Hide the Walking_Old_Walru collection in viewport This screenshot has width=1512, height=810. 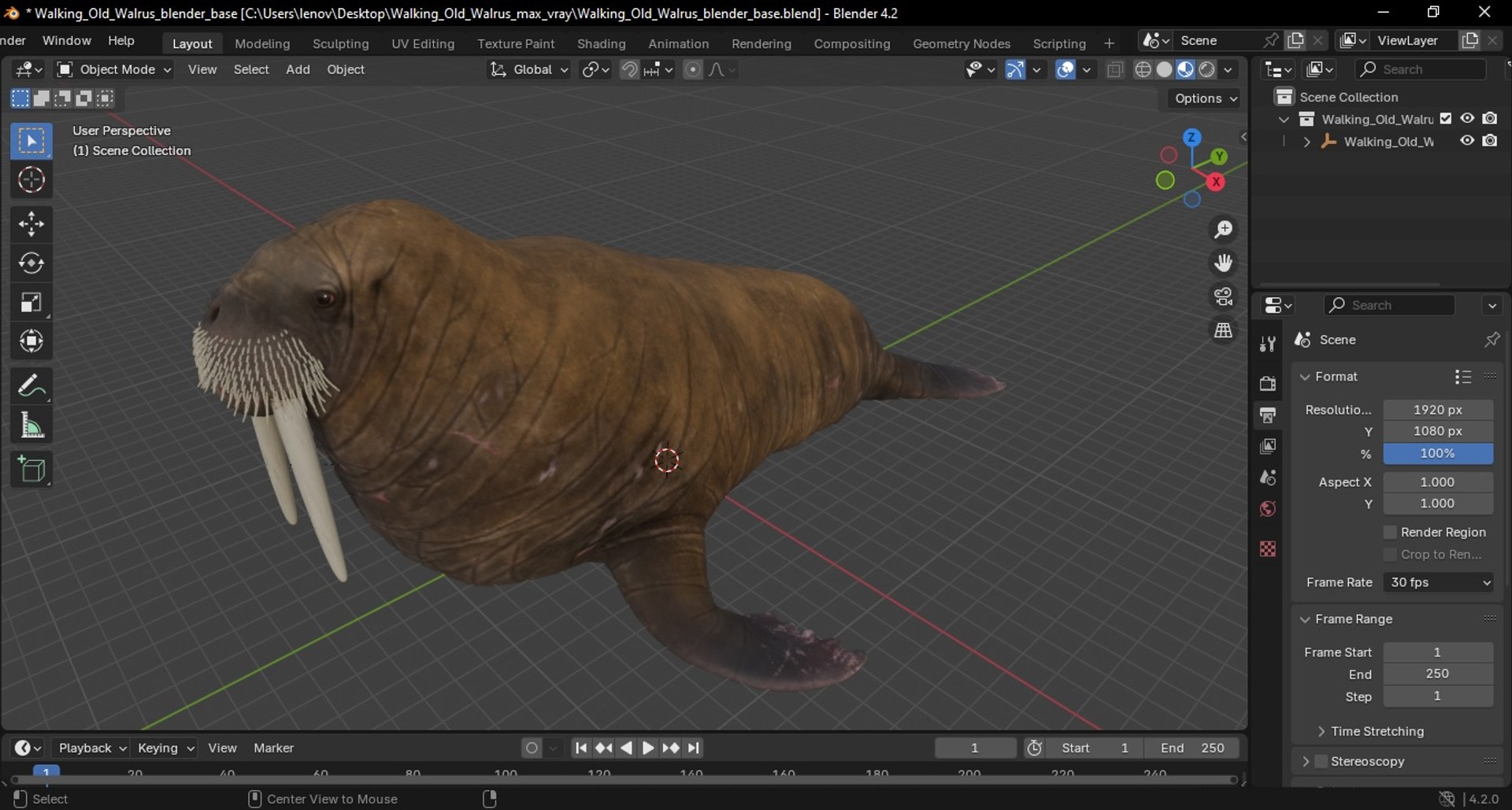pyautogui.click(x=1467, y=119)
